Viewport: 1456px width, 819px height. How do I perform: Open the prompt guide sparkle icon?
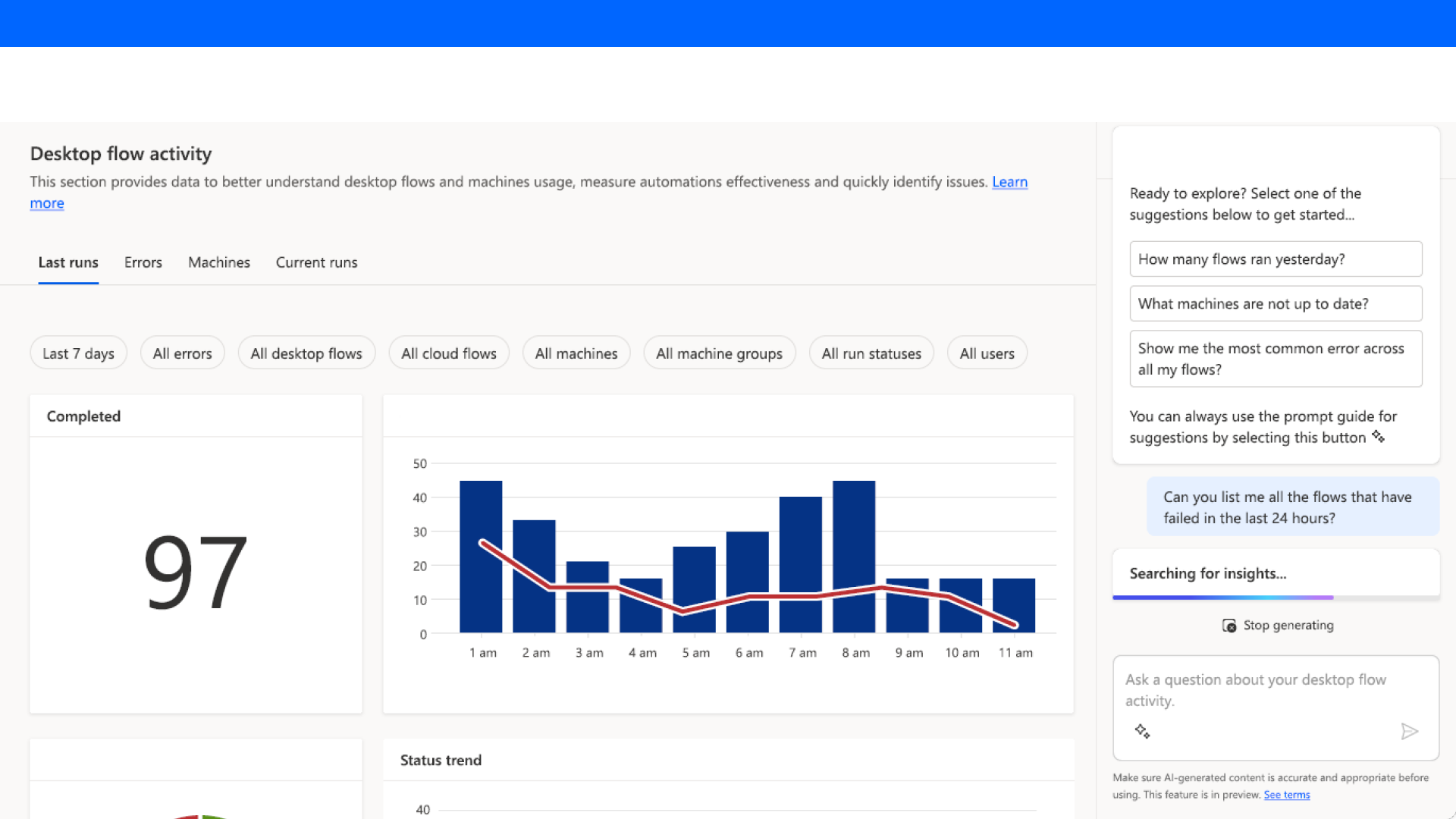pos(1142,731)
